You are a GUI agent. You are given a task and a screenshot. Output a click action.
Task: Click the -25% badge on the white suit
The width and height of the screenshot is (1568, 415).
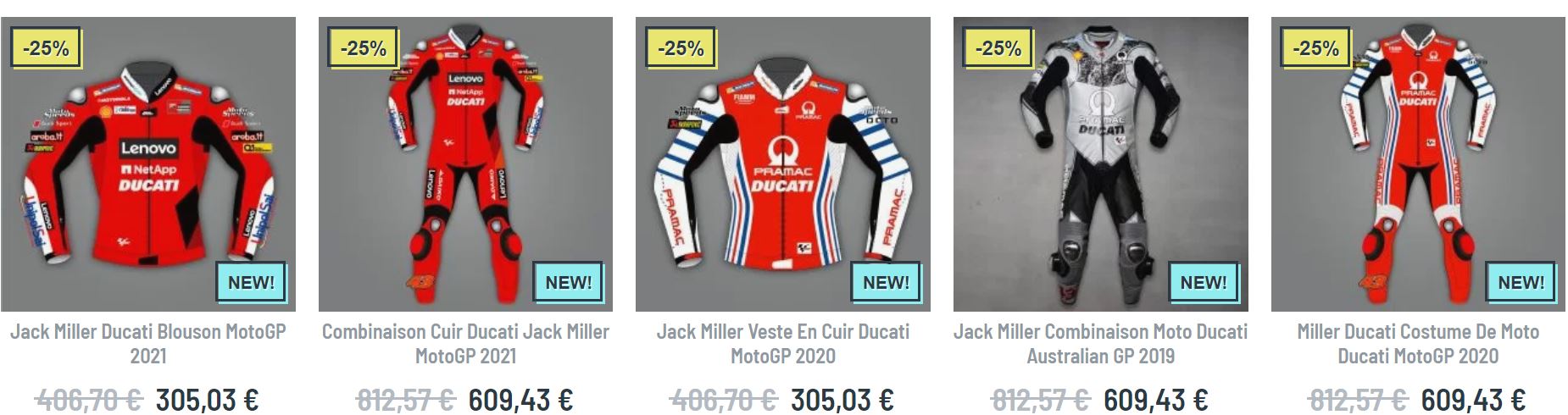point(998,48)
